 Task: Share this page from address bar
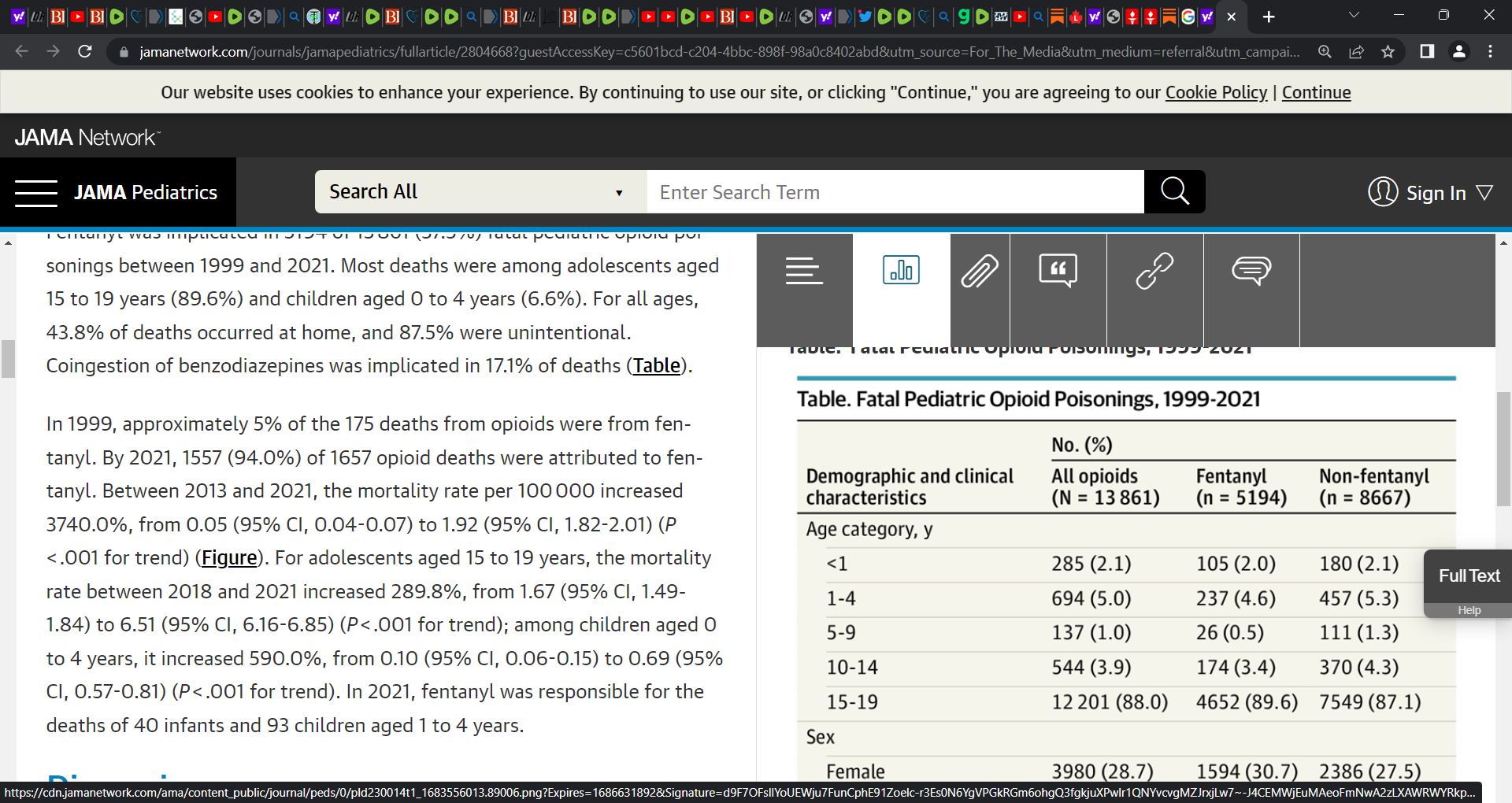[x=1356, y=52]
